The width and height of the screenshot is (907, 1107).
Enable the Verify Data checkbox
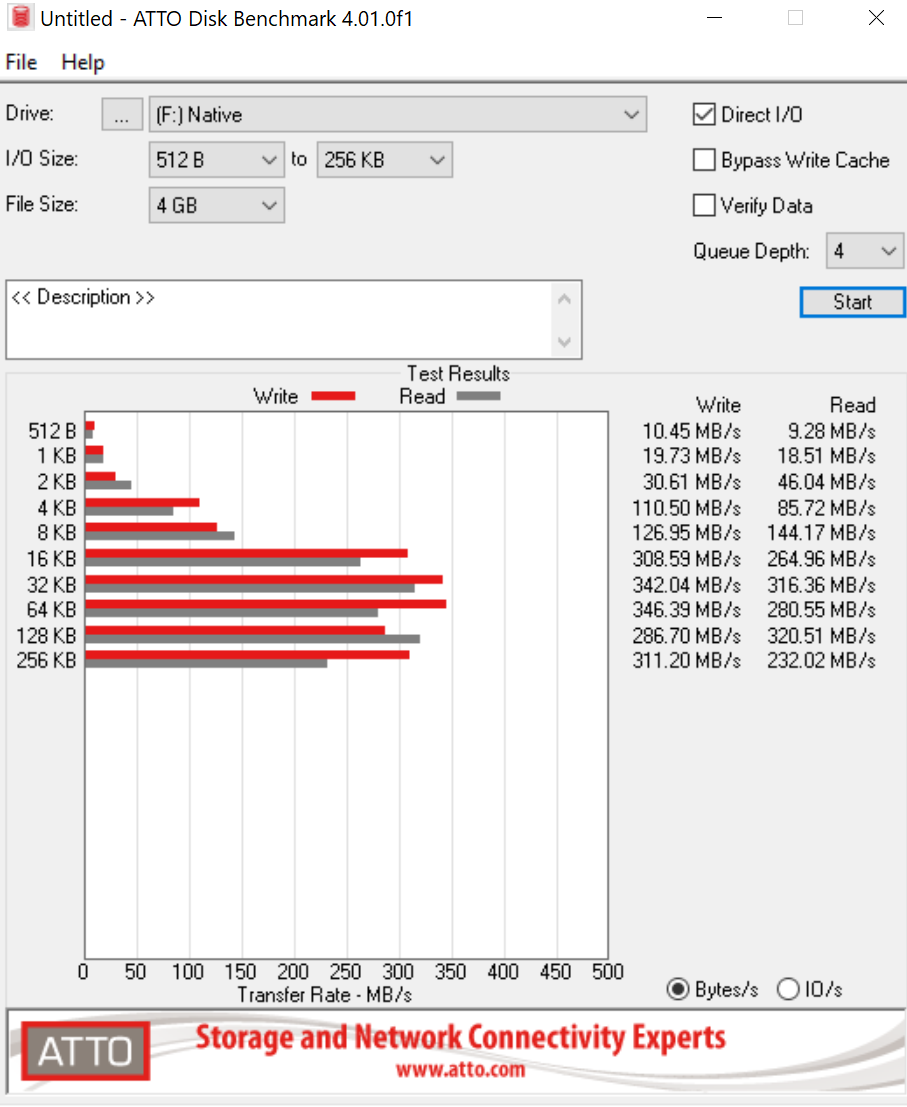click(x=704, y=205)
